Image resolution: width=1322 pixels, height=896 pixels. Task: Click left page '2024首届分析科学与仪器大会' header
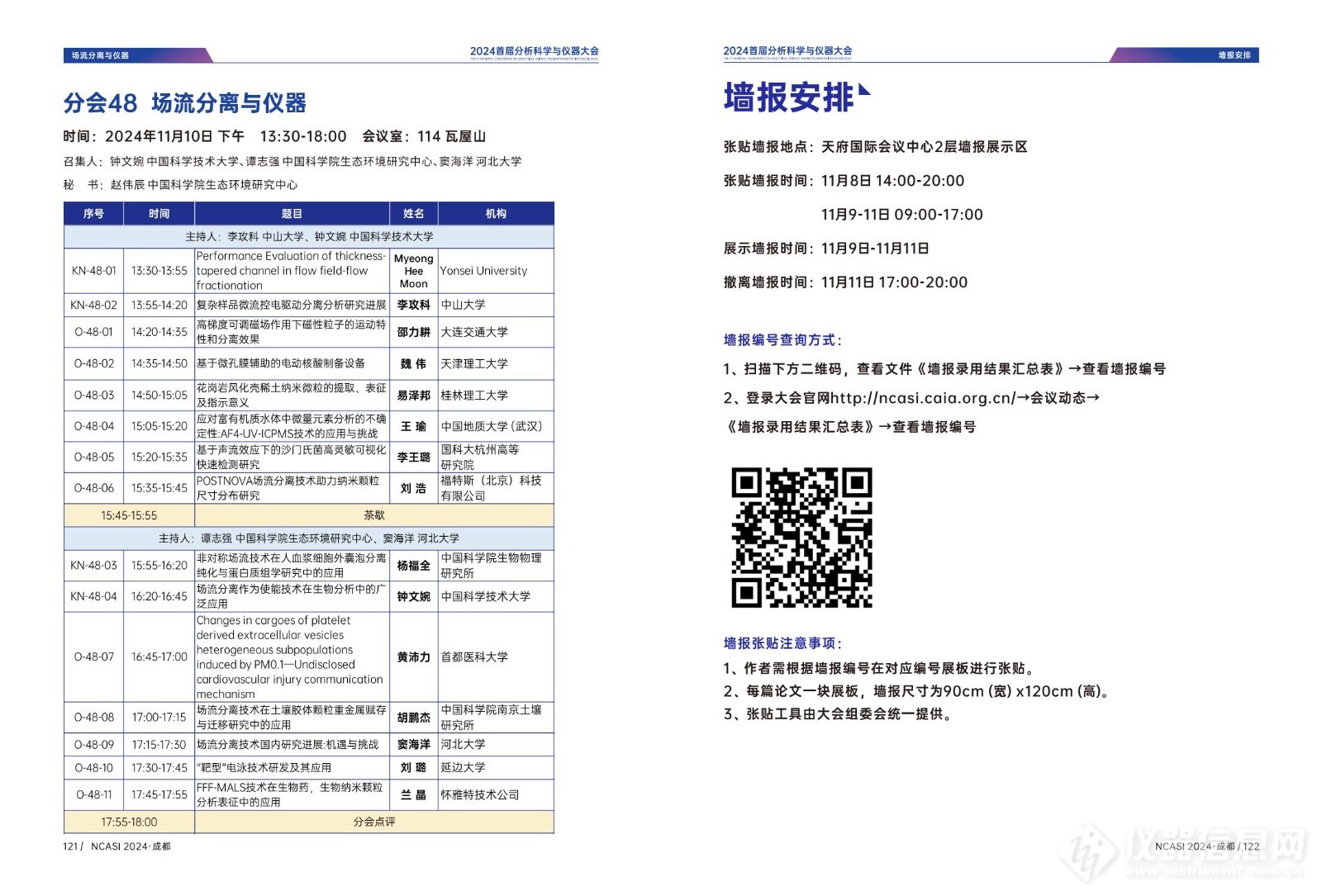click(x=535, y=51)
